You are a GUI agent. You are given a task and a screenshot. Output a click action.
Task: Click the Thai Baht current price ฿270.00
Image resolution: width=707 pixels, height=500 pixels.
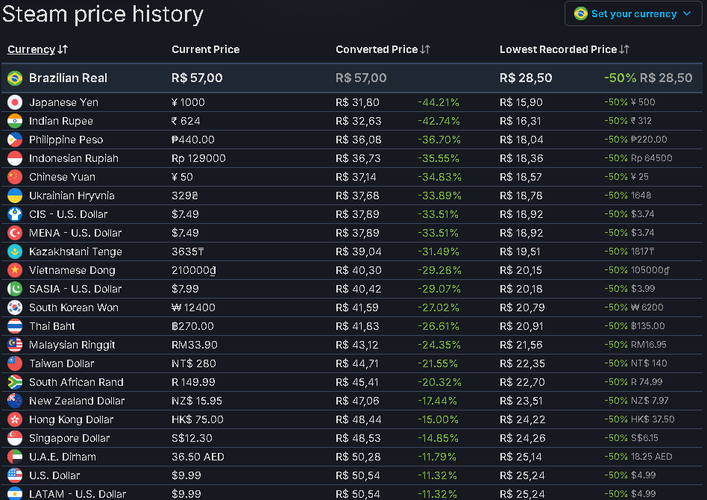click(193, 326)
